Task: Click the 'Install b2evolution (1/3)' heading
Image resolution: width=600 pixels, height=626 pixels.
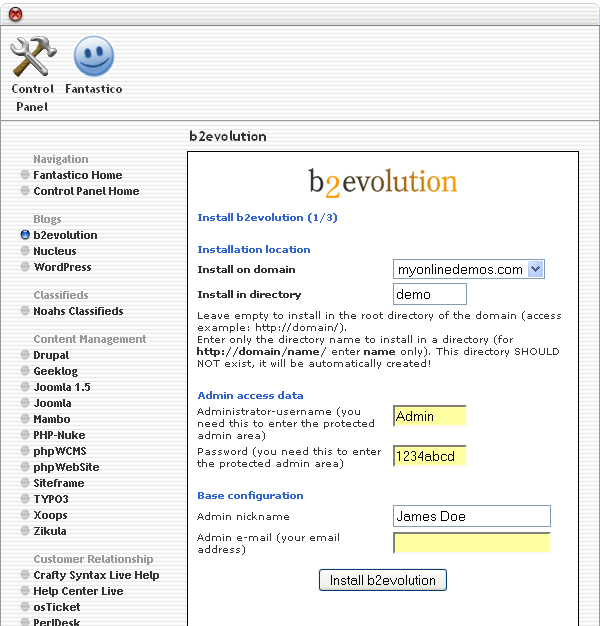Action: pyautogui.click(x=267, y=218)
